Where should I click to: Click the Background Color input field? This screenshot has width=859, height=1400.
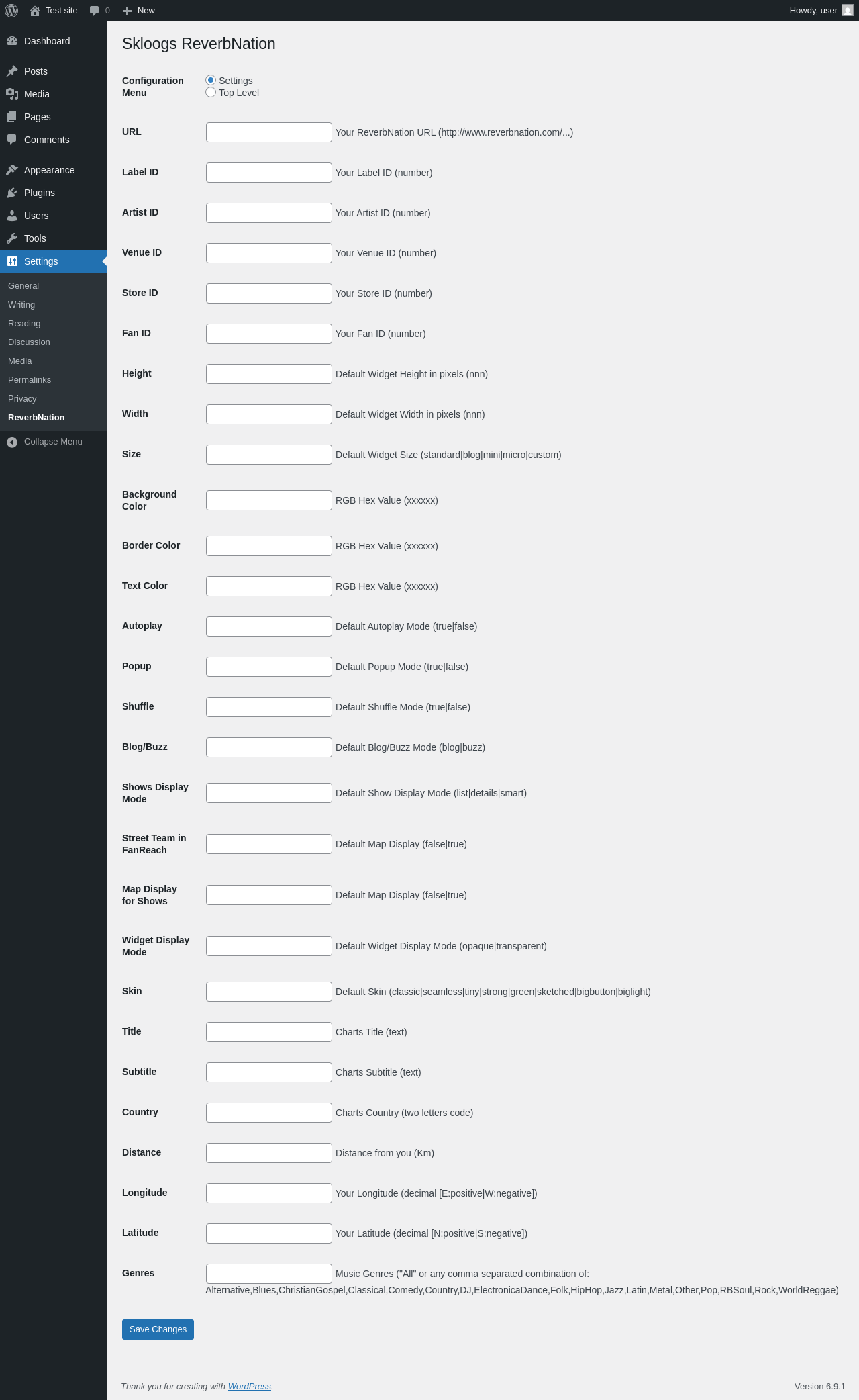(268, 500)
